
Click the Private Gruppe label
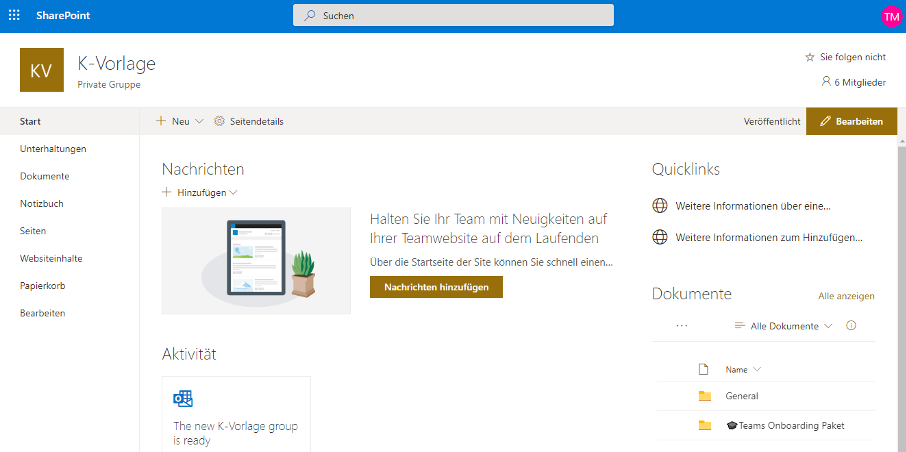click(x=109, y=84)
